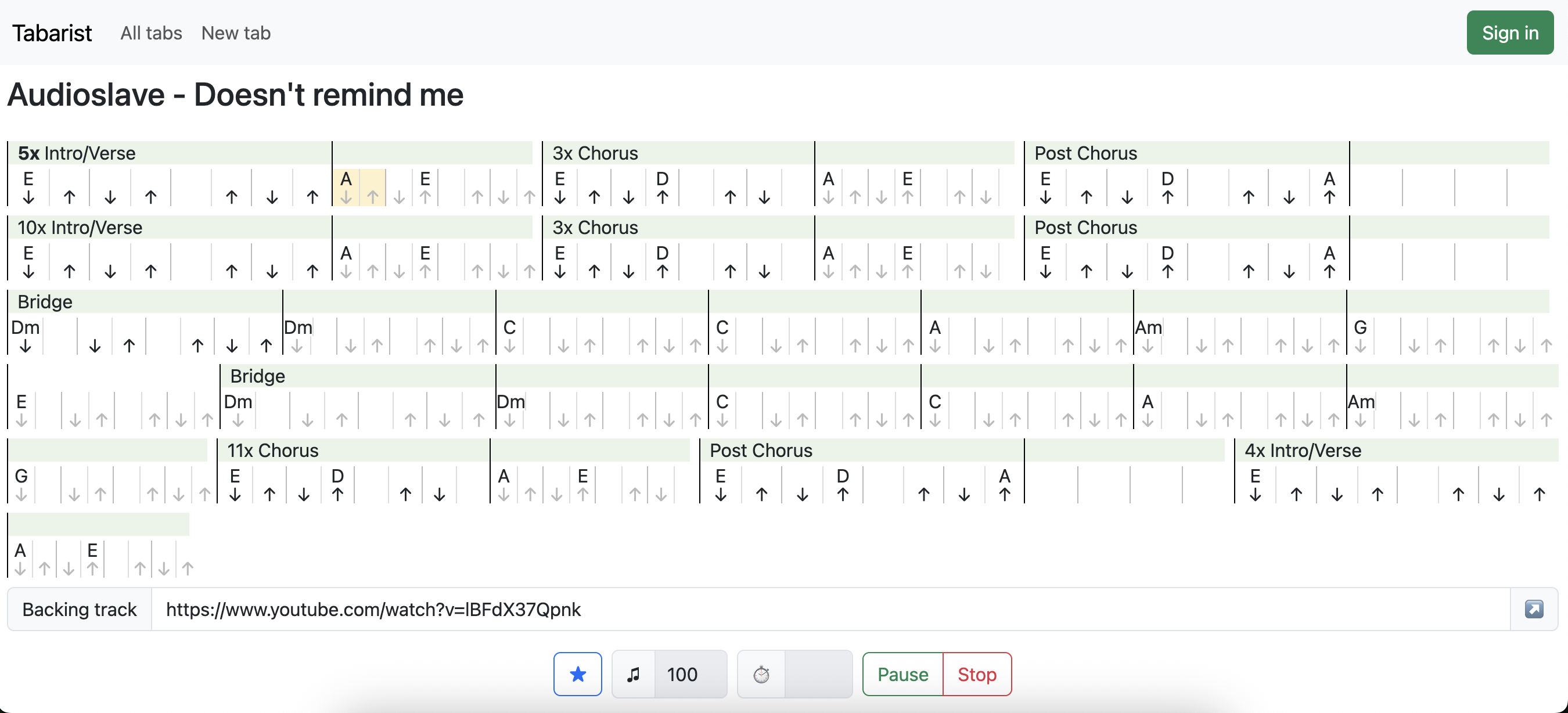Viewport: 1568px width, 713px height.
Task: Click the music note tempo icon
Action: click(633, 674)
